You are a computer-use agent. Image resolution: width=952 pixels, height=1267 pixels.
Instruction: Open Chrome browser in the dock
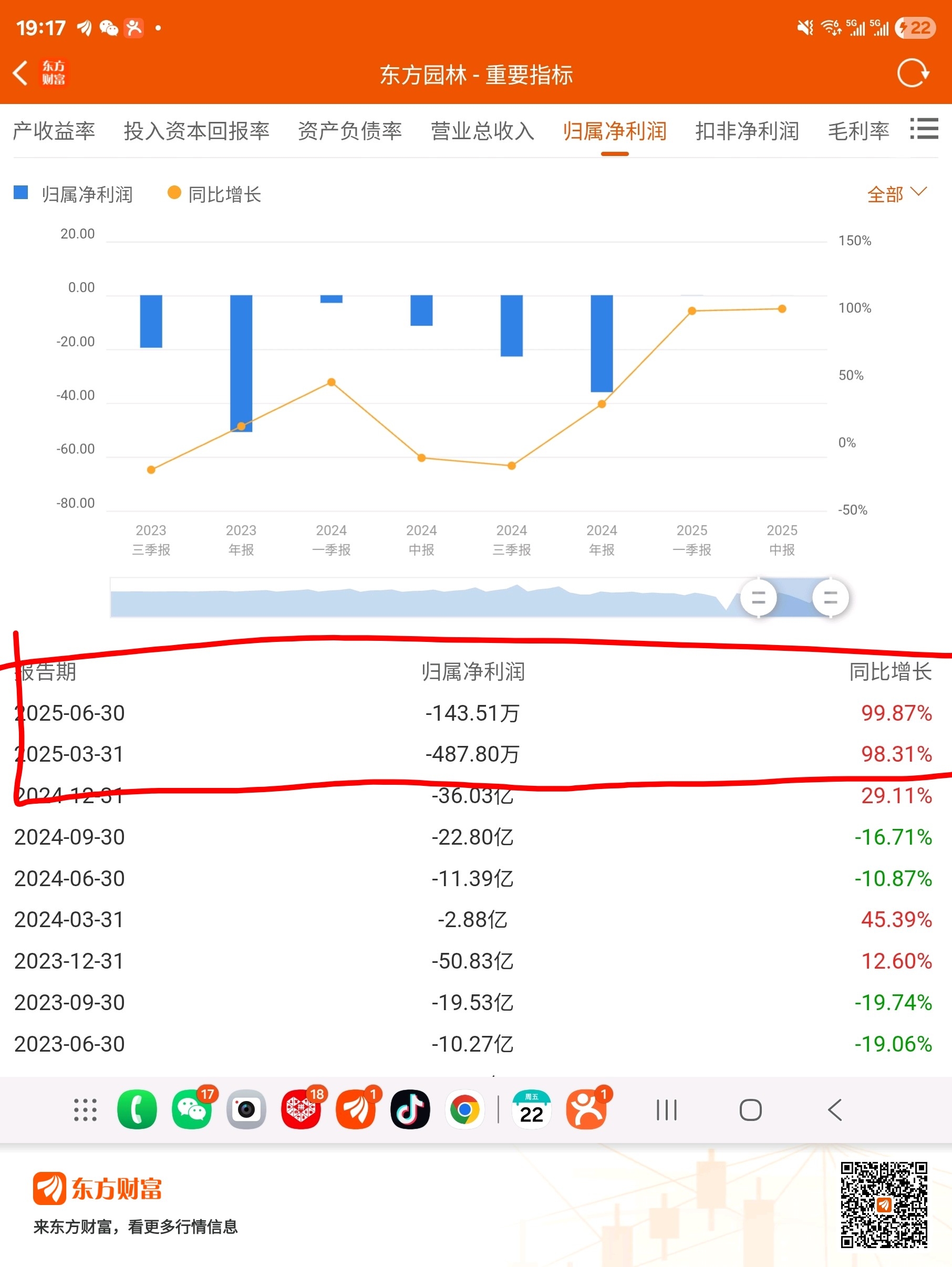[464, 1110]
